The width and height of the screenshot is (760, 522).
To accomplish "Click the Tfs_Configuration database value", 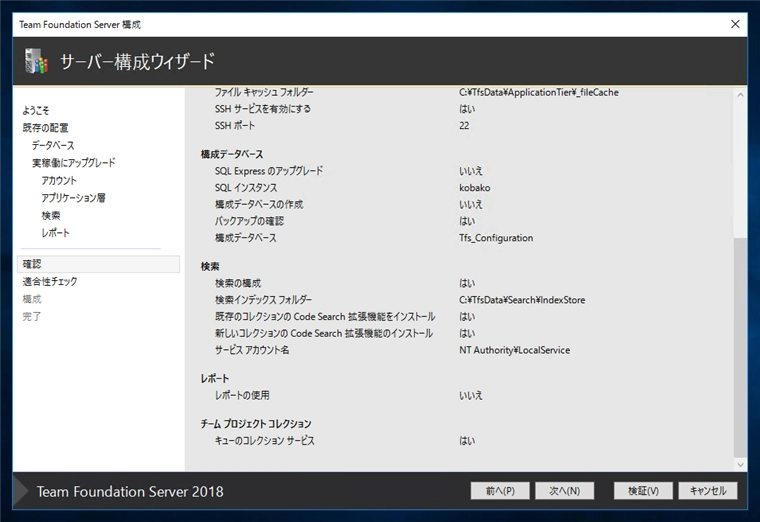I will (496, 238).
